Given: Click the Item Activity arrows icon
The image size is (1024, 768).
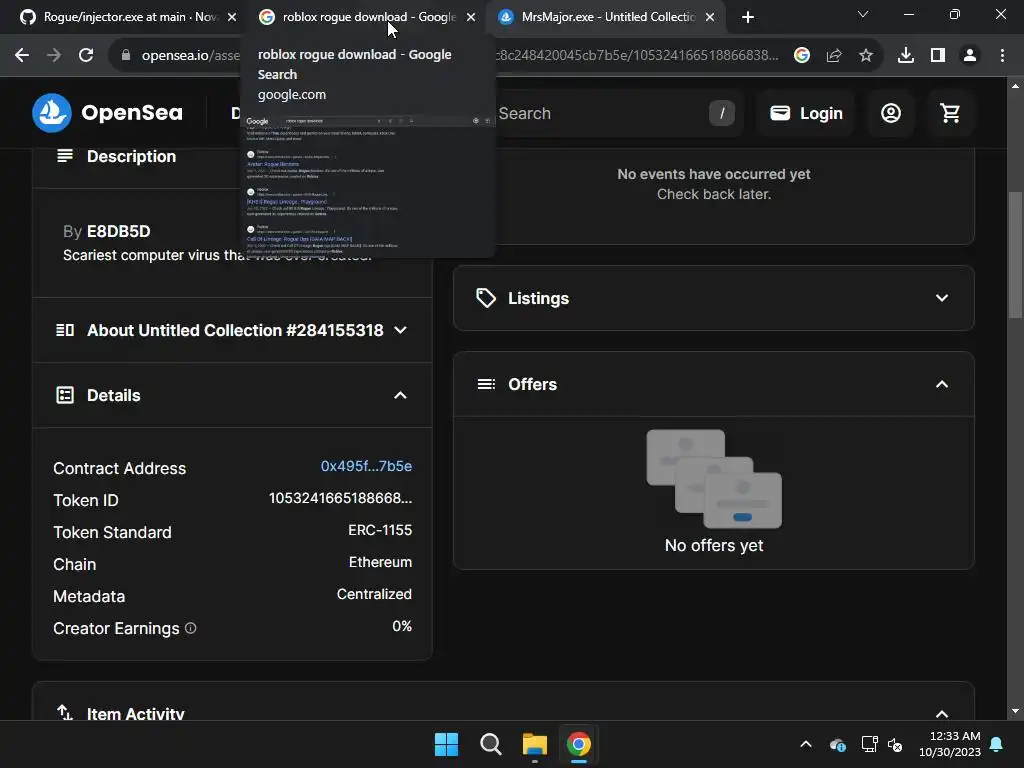Looking at the screenshot, I should [65, 712].
